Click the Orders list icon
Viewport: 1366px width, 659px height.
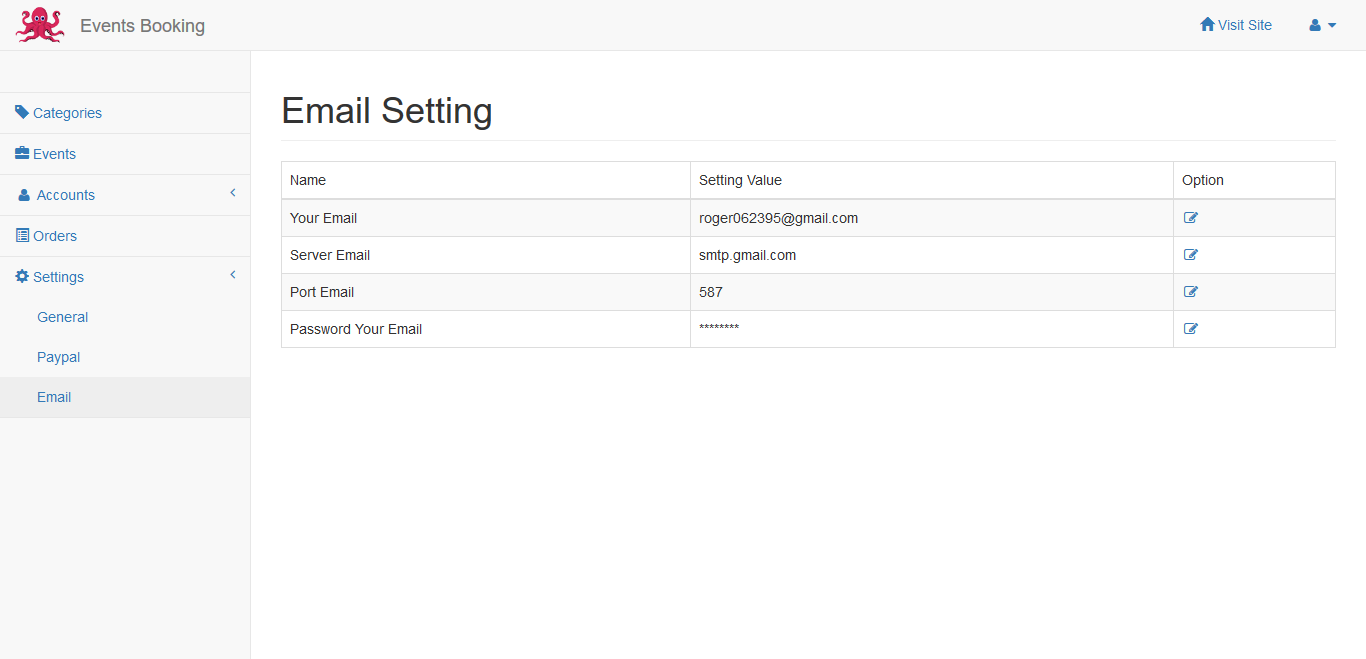[22, 235]
